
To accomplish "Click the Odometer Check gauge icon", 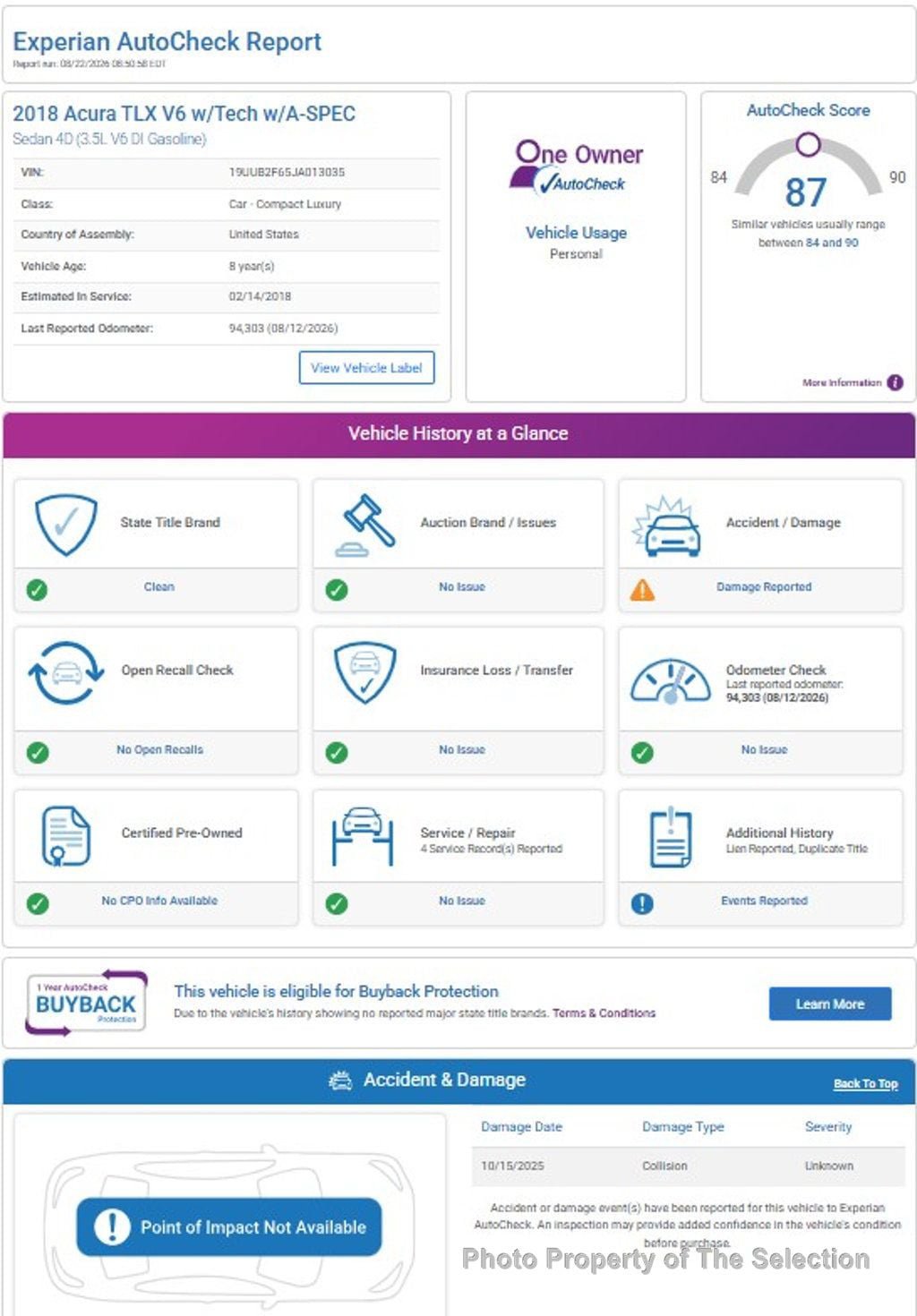I will pyautogui.click(x=671, y=680).
